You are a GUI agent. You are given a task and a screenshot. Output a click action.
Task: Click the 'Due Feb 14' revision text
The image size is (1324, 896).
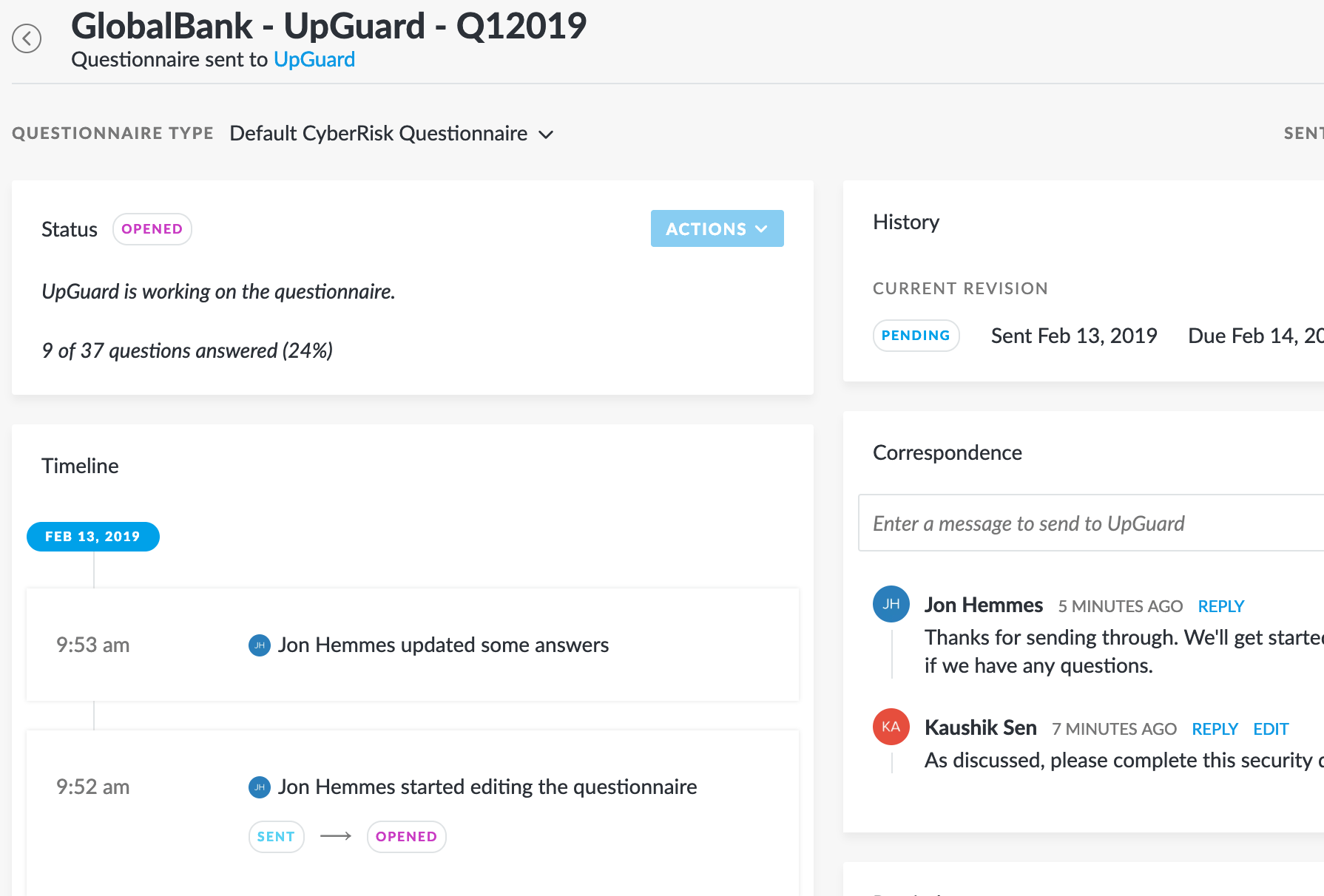(x=1256, y=336)
